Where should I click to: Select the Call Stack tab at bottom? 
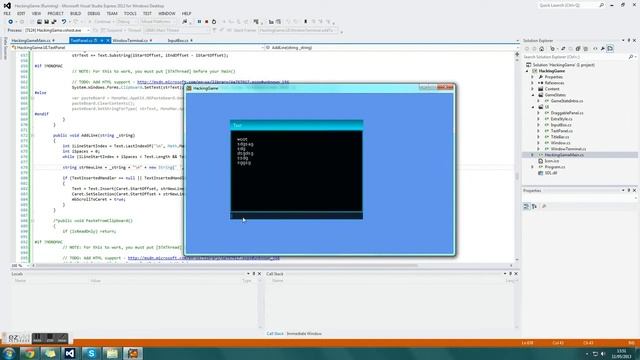(275, 333)
